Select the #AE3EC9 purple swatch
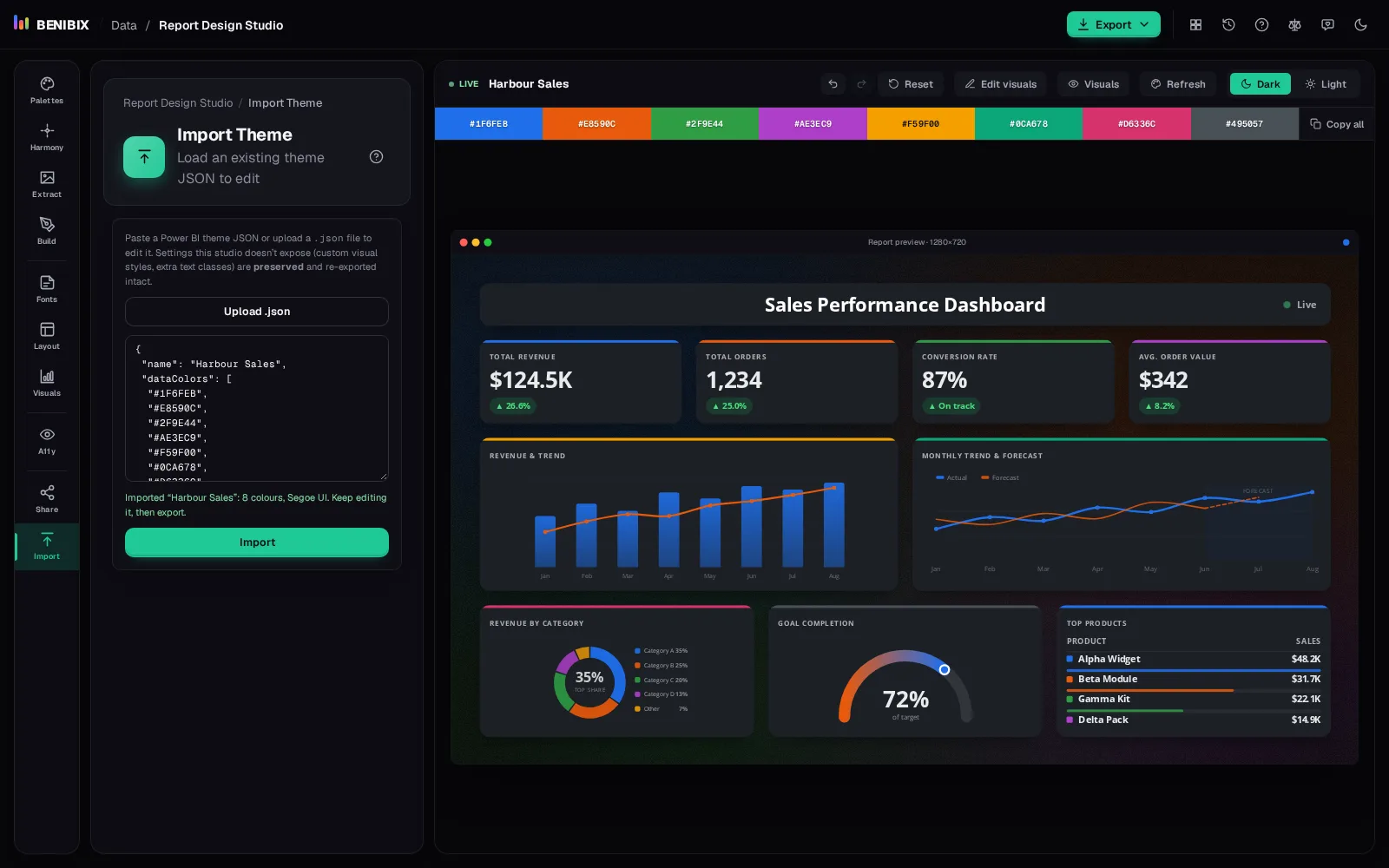The image size is (1389, 868). [x=813, y=124]
